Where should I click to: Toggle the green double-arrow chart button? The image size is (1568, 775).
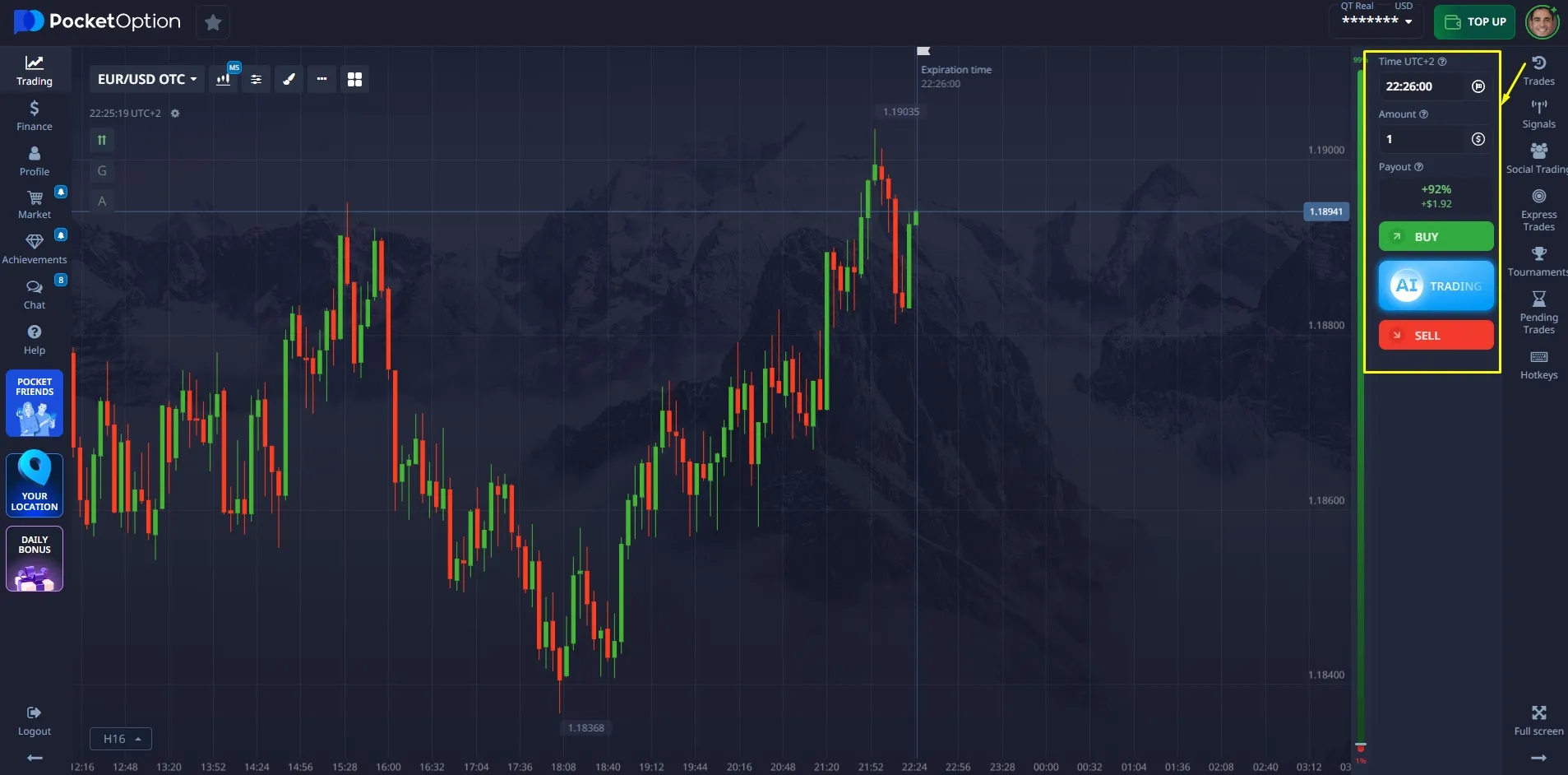click(x=102, y=140)
